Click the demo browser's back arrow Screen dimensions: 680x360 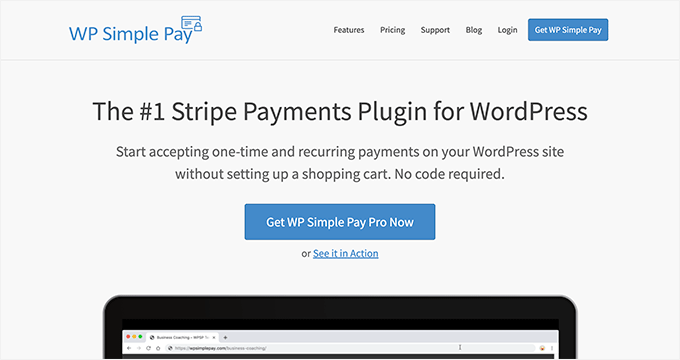(129, 348)
